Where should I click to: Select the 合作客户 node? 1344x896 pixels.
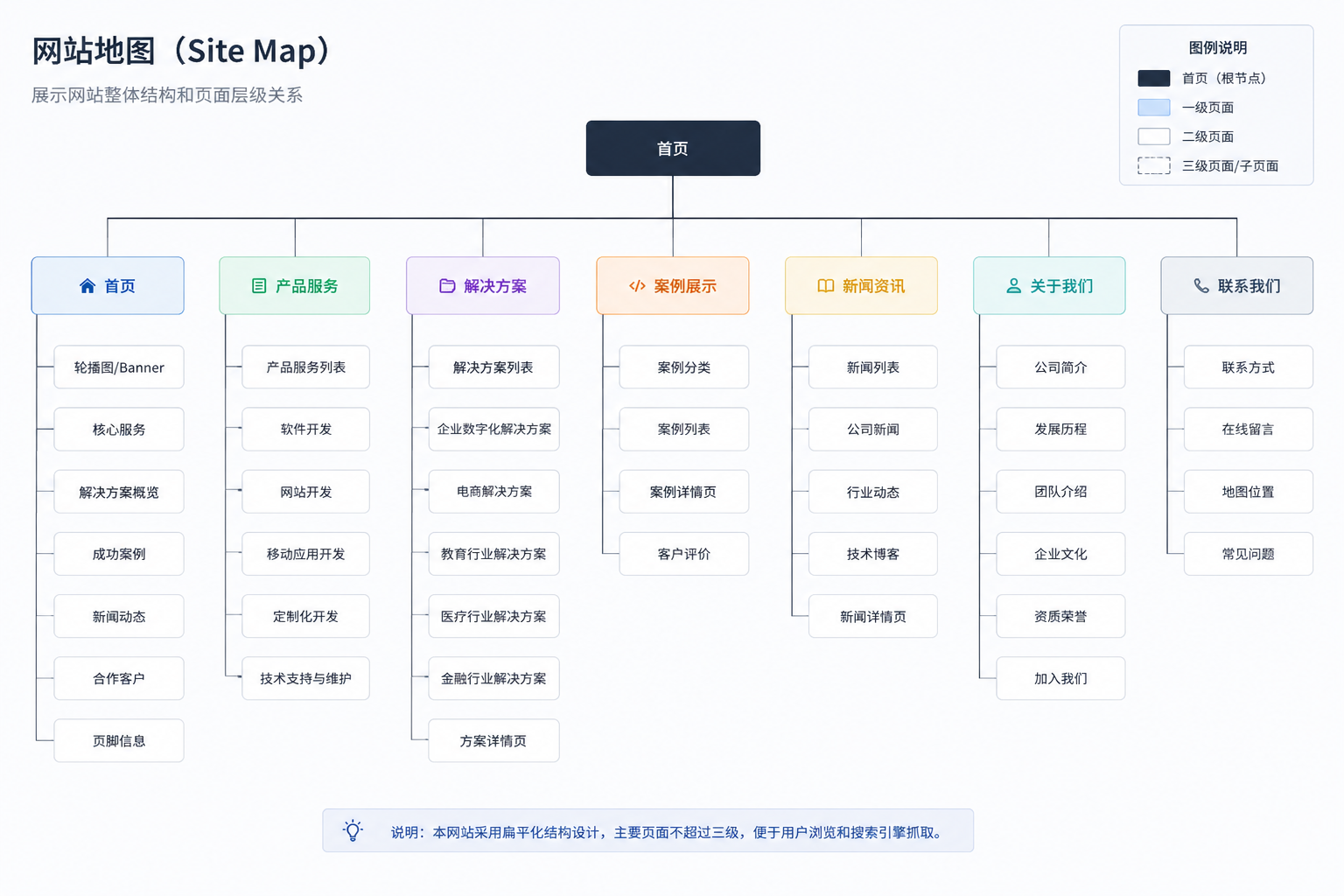click(x=119, y=678)
